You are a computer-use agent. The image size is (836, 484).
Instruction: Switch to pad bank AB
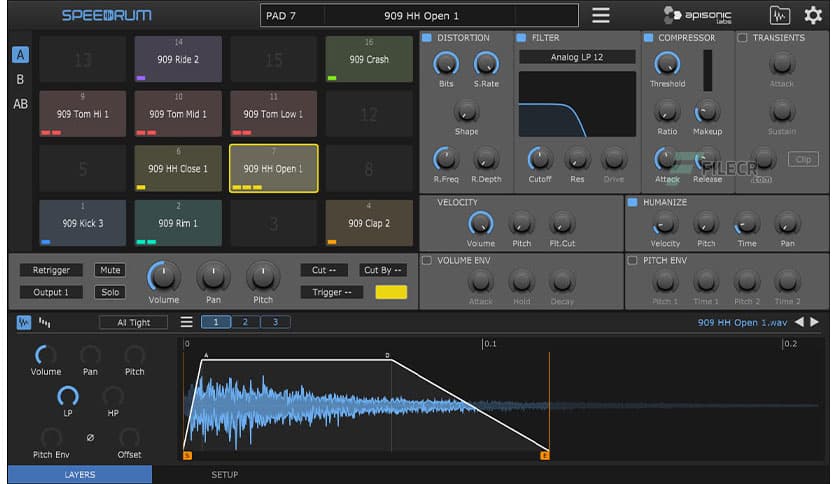[x=20, y=104]
